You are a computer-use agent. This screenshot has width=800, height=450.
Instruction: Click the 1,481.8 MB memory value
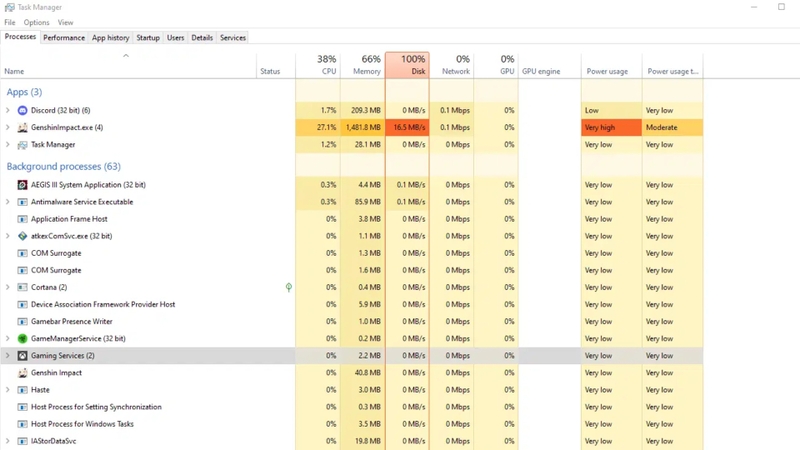362,128
